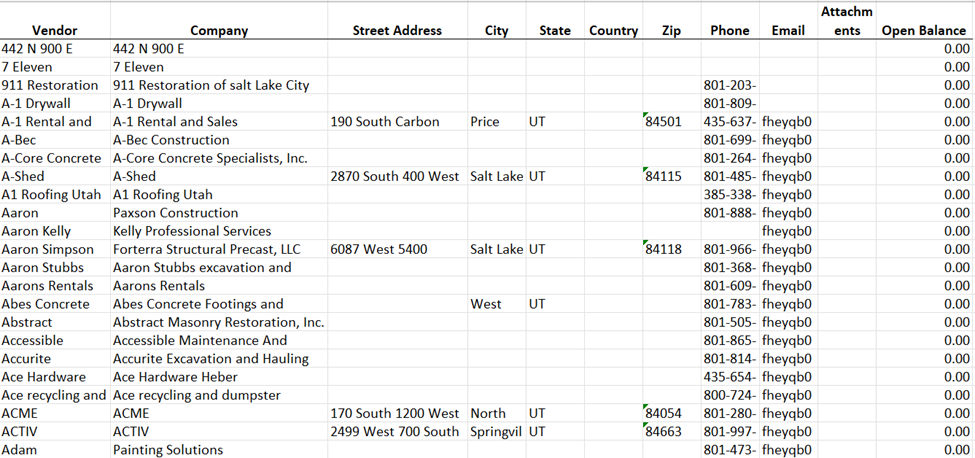Image resolution: width=975 pixels, height=458 pixels.
Task: Click company cell A-1 Rental and Sales
Action: [x=219, y=122]
